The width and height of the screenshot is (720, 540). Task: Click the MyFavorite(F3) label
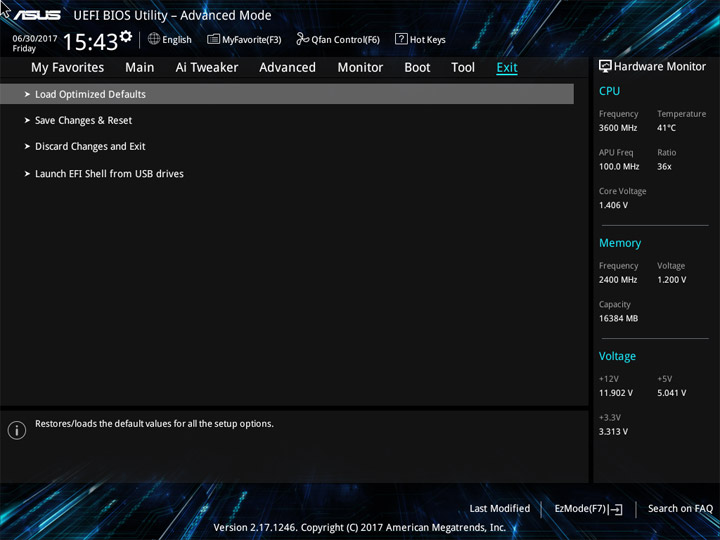click(x=252, y=40)
